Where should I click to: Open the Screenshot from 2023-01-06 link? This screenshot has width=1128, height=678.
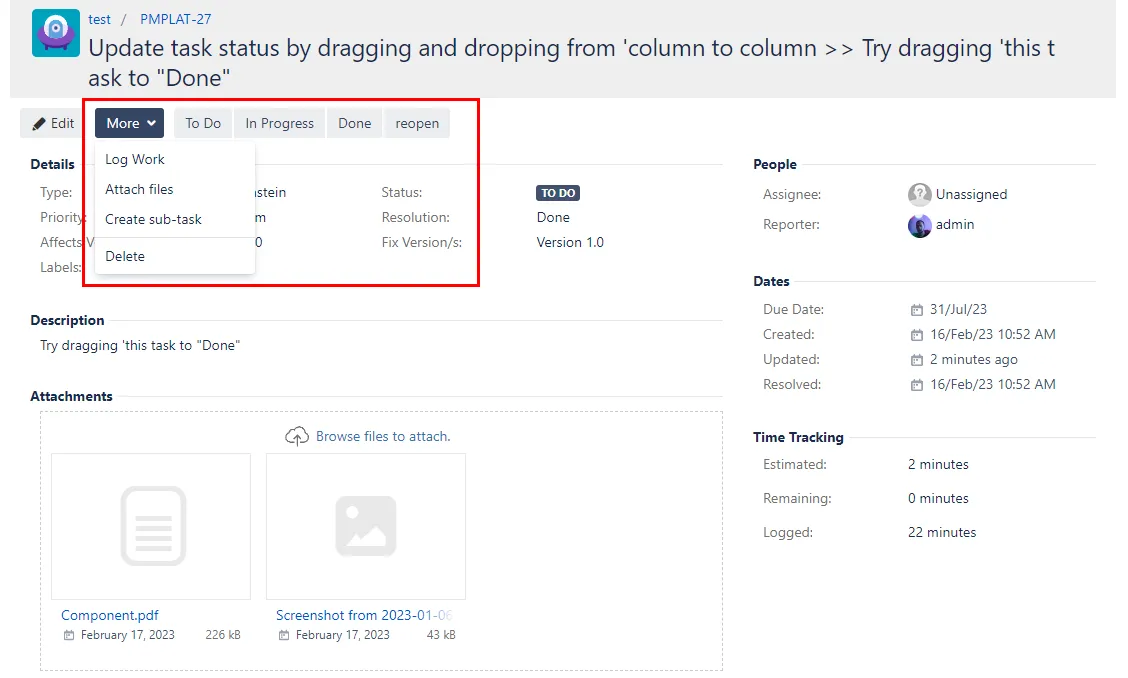click(x=364, y=615)
